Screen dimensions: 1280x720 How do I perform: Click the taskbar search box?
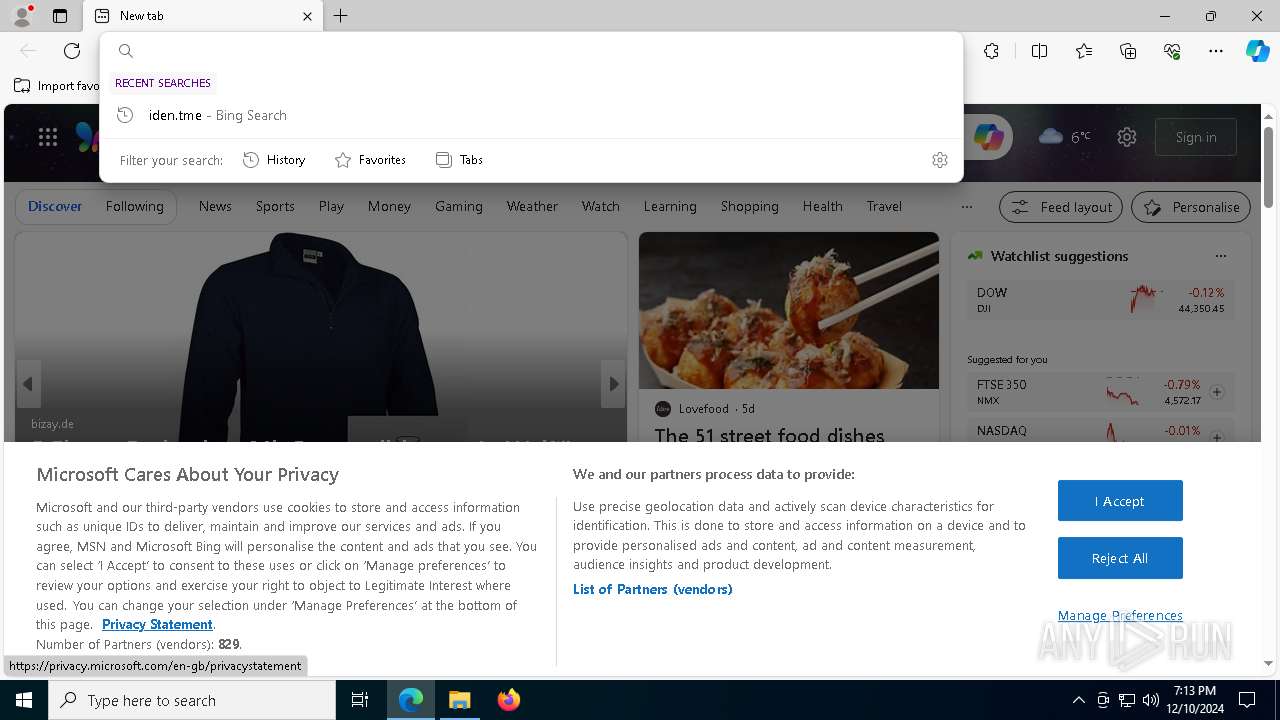(x=192, y=700)
